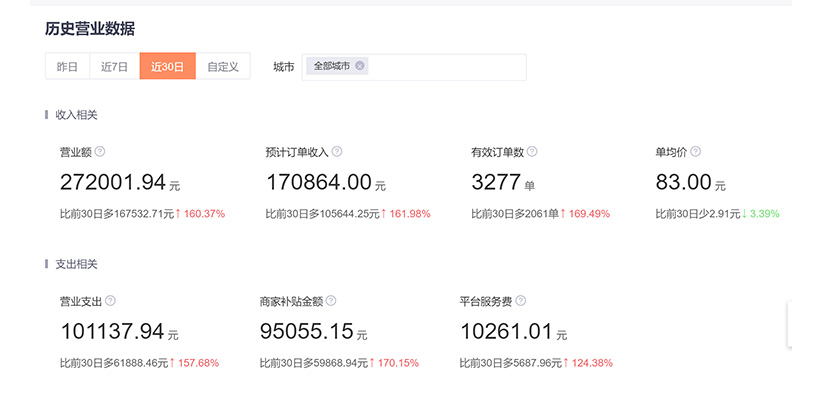The height and width of the screenshot is (402, 824).
Task: Click help icon next to 单均价
Action: (695, 152)
